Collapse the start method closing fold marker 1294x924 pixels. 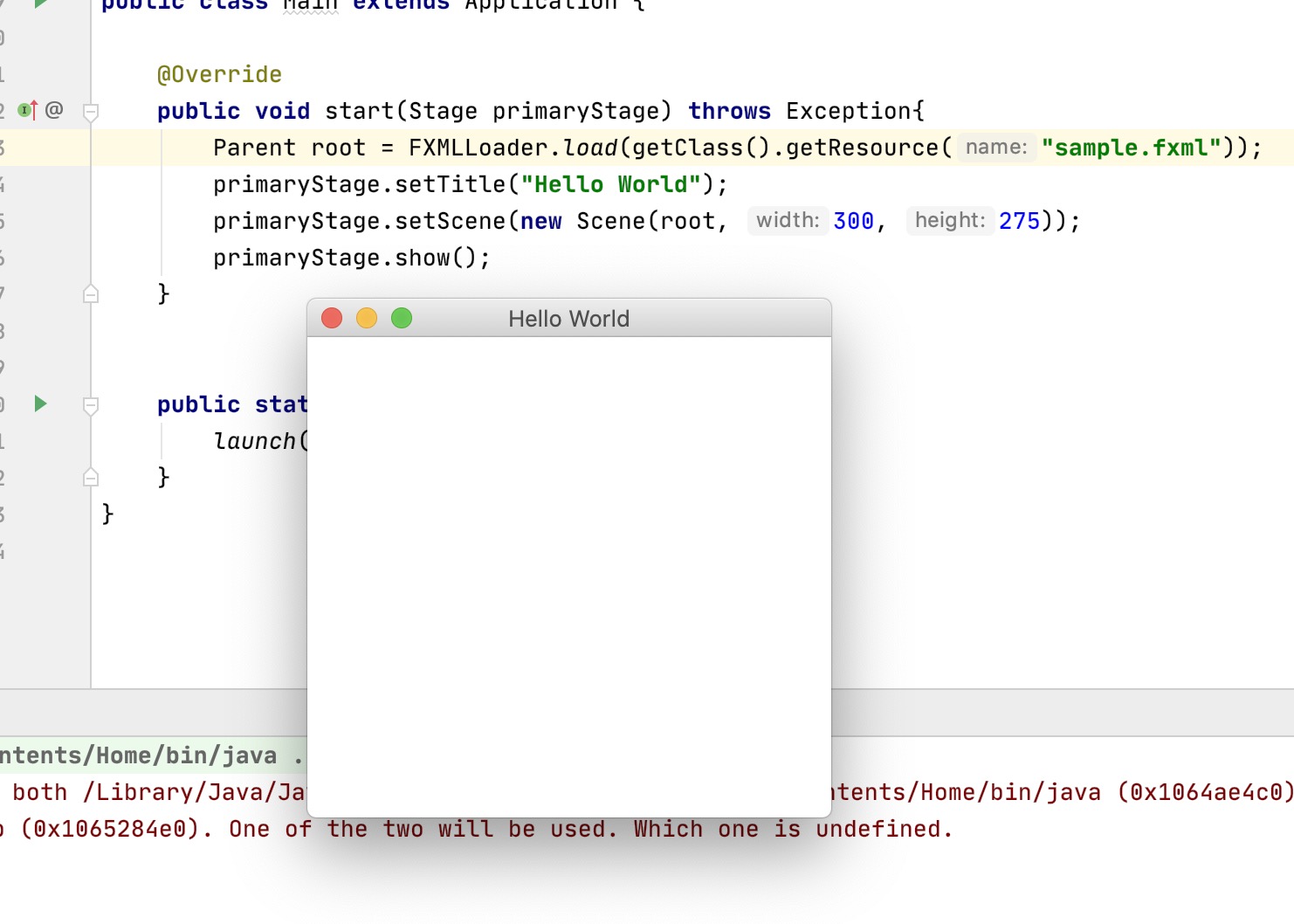click(x=91, y=294)
